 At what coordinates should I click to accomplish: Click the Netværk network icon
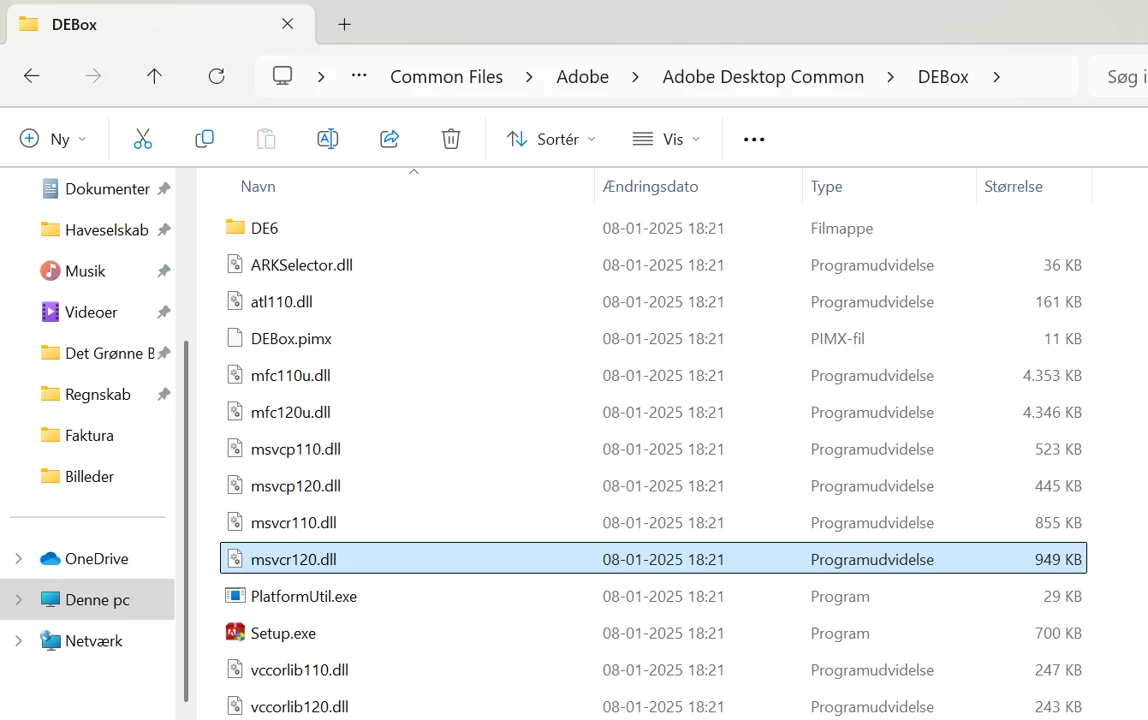[x=50, y=640]
